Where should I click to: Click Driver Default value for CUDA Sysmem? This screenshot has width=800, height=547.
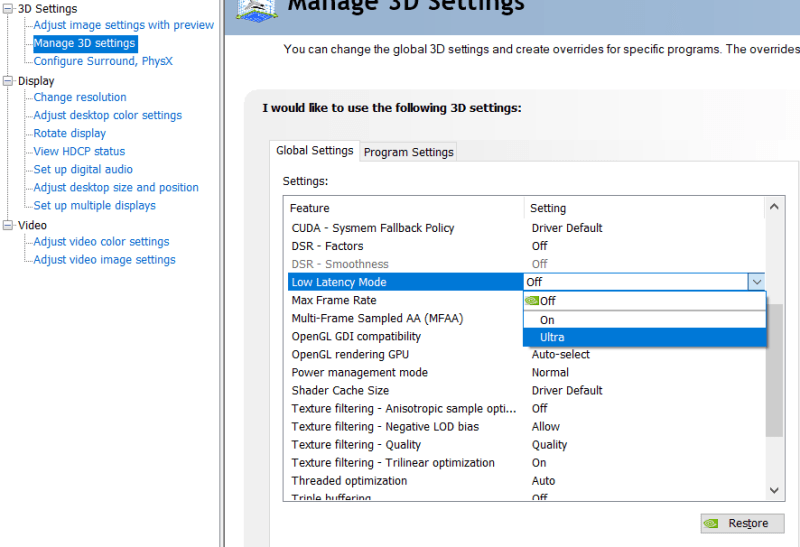(x=567, y=228)
